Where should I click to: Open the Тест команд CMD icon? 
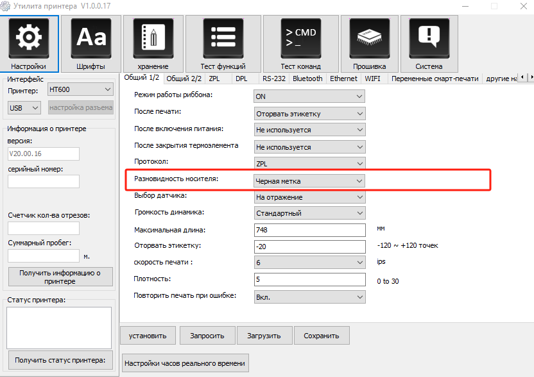click(x=301, y=44)
